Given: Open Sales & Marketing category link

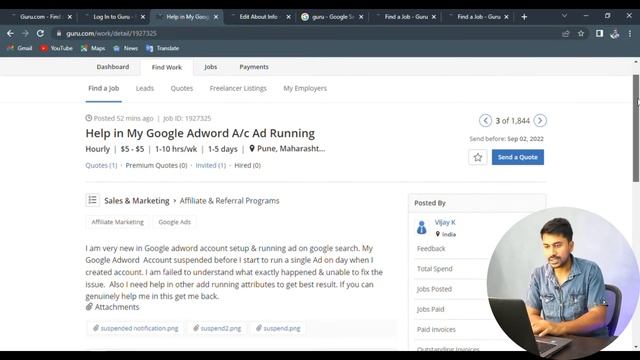Looking at the screenshot, I should [x=137, y=201].
